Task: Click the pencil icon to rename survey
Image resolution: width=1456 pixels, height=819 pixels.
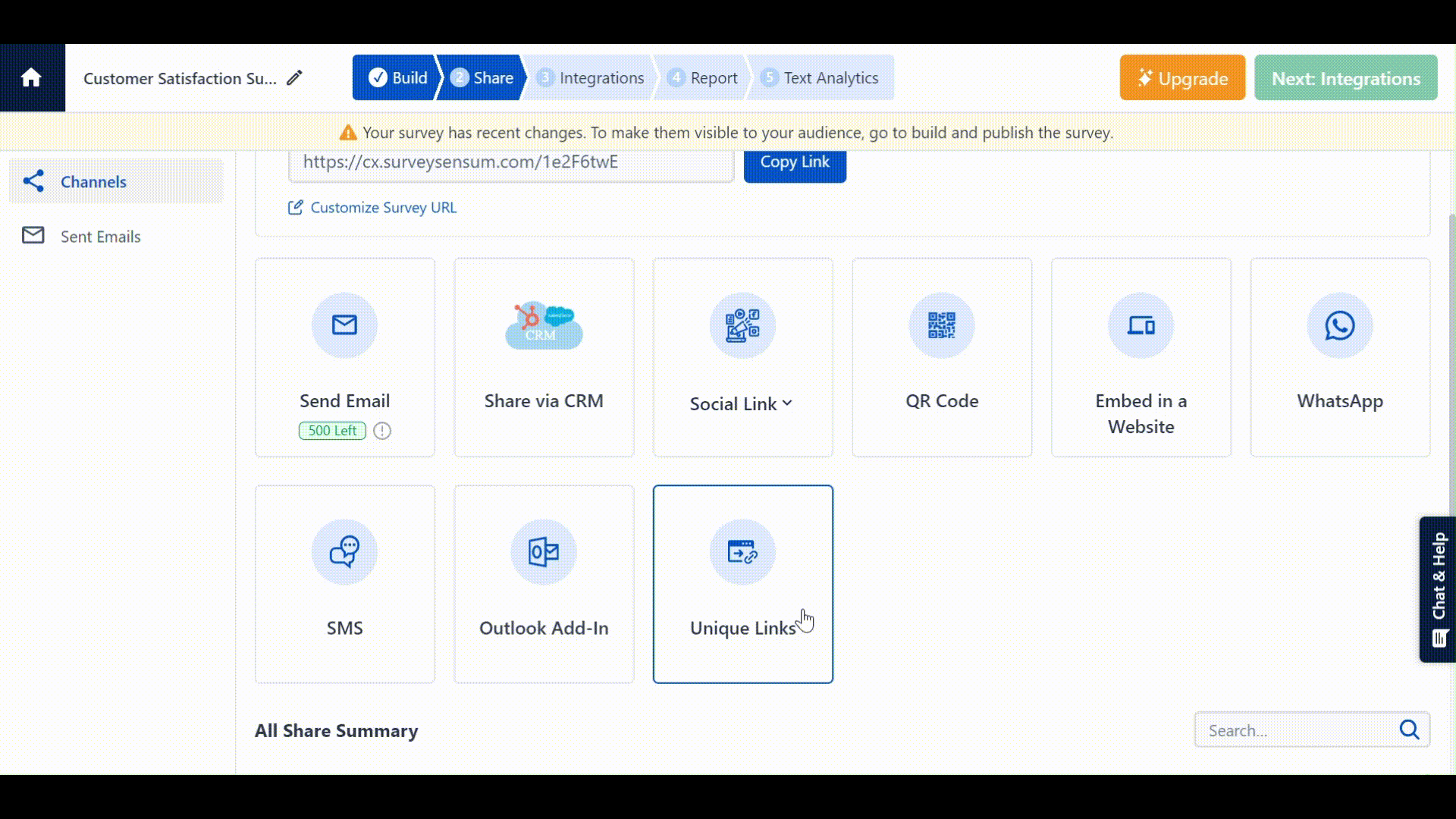Action: (x=295, y=77)
